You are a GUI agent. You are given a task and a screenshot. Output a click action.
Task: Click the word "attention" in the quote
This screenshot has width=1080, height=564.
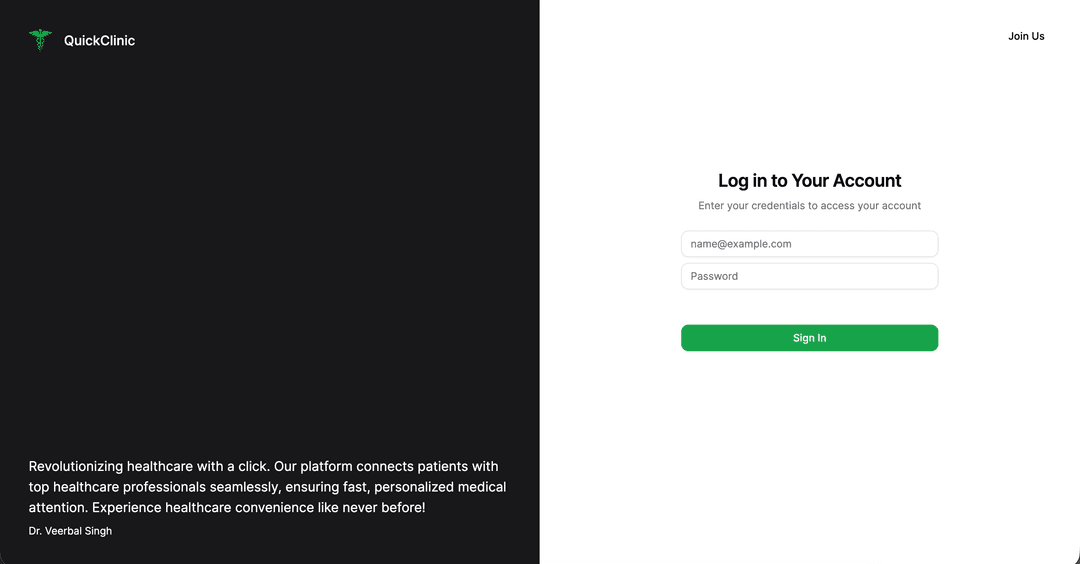(56, 508)
